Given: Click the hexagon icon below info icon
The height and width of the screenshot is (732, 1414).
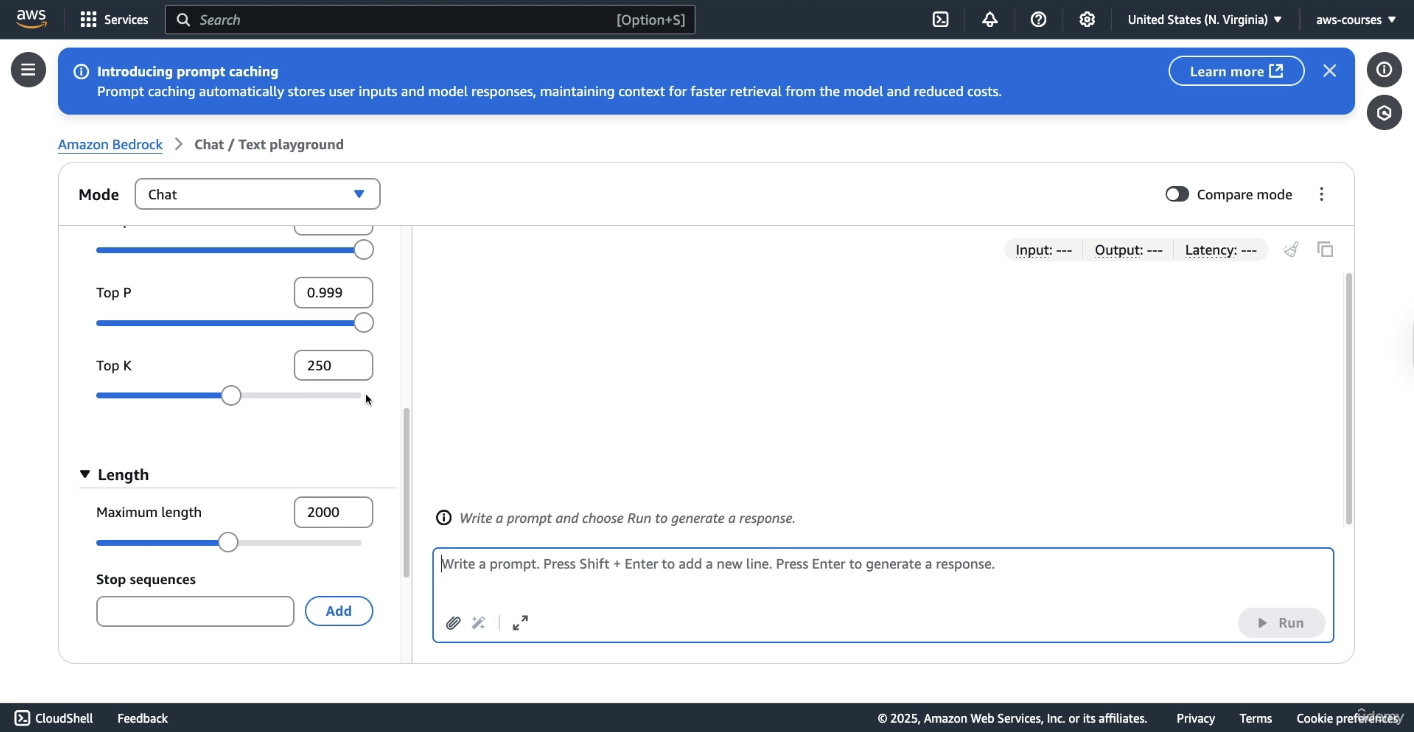Looking at the screenshot, I should pos(1384,113).
